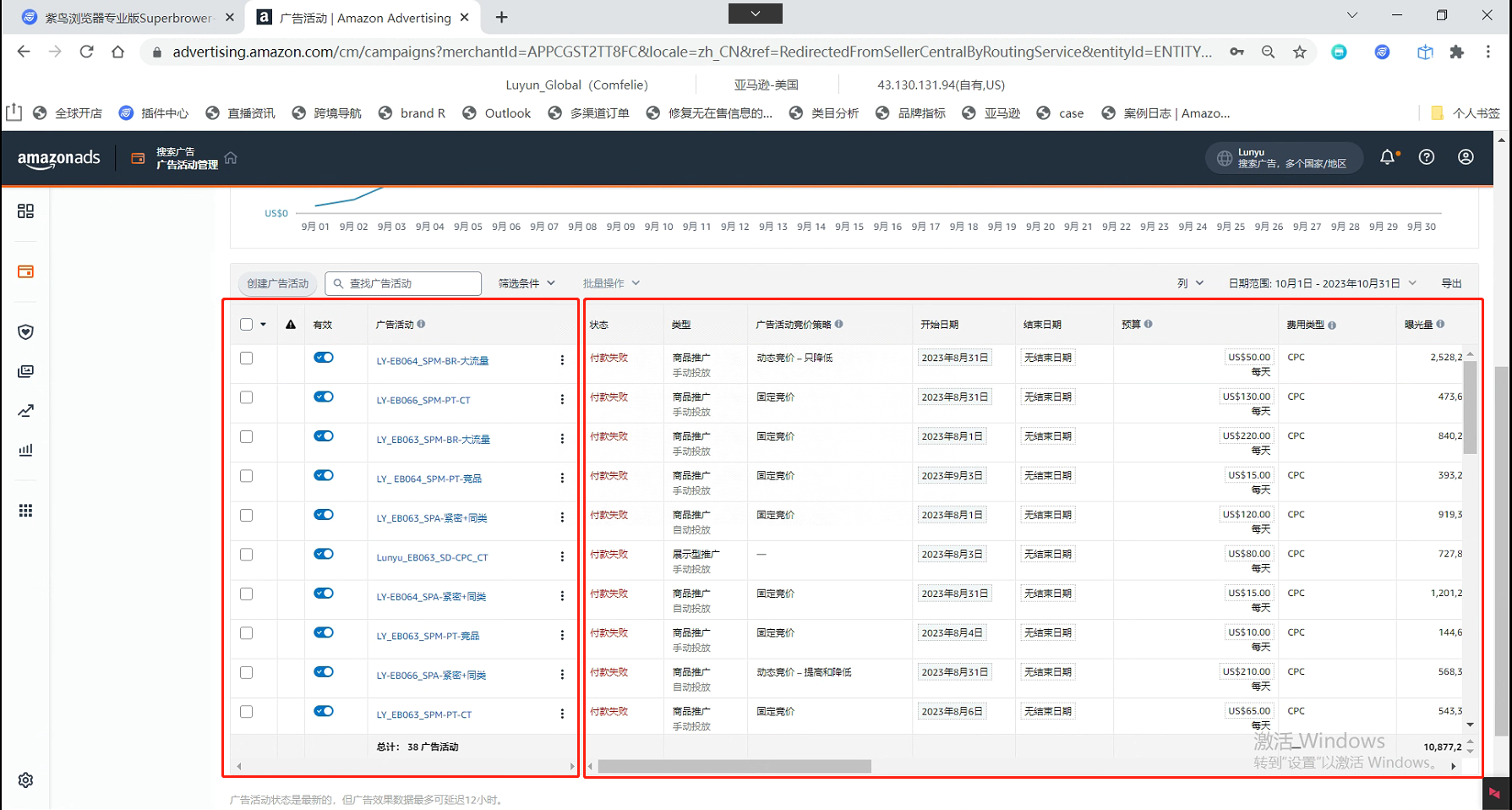Open the 列 columns dropdown
This screenshot has width=1512, height=810.
point(1189,283)
